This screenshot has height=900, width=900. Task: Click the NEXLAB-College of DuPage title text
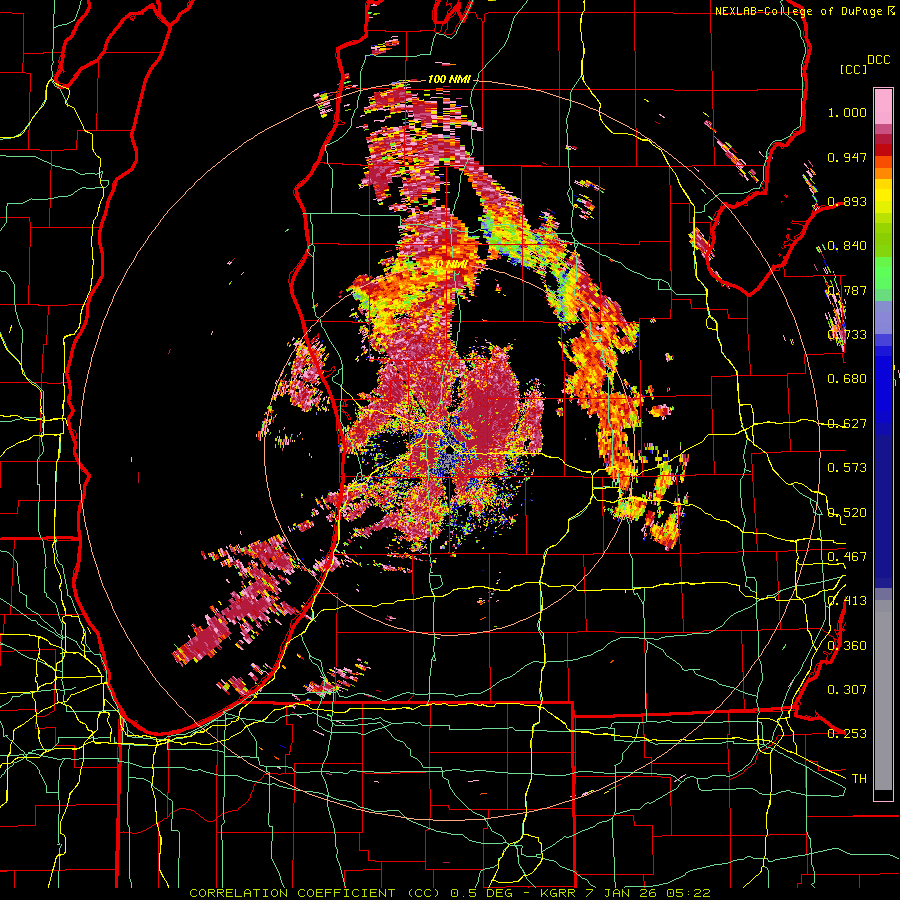[798, 11]
